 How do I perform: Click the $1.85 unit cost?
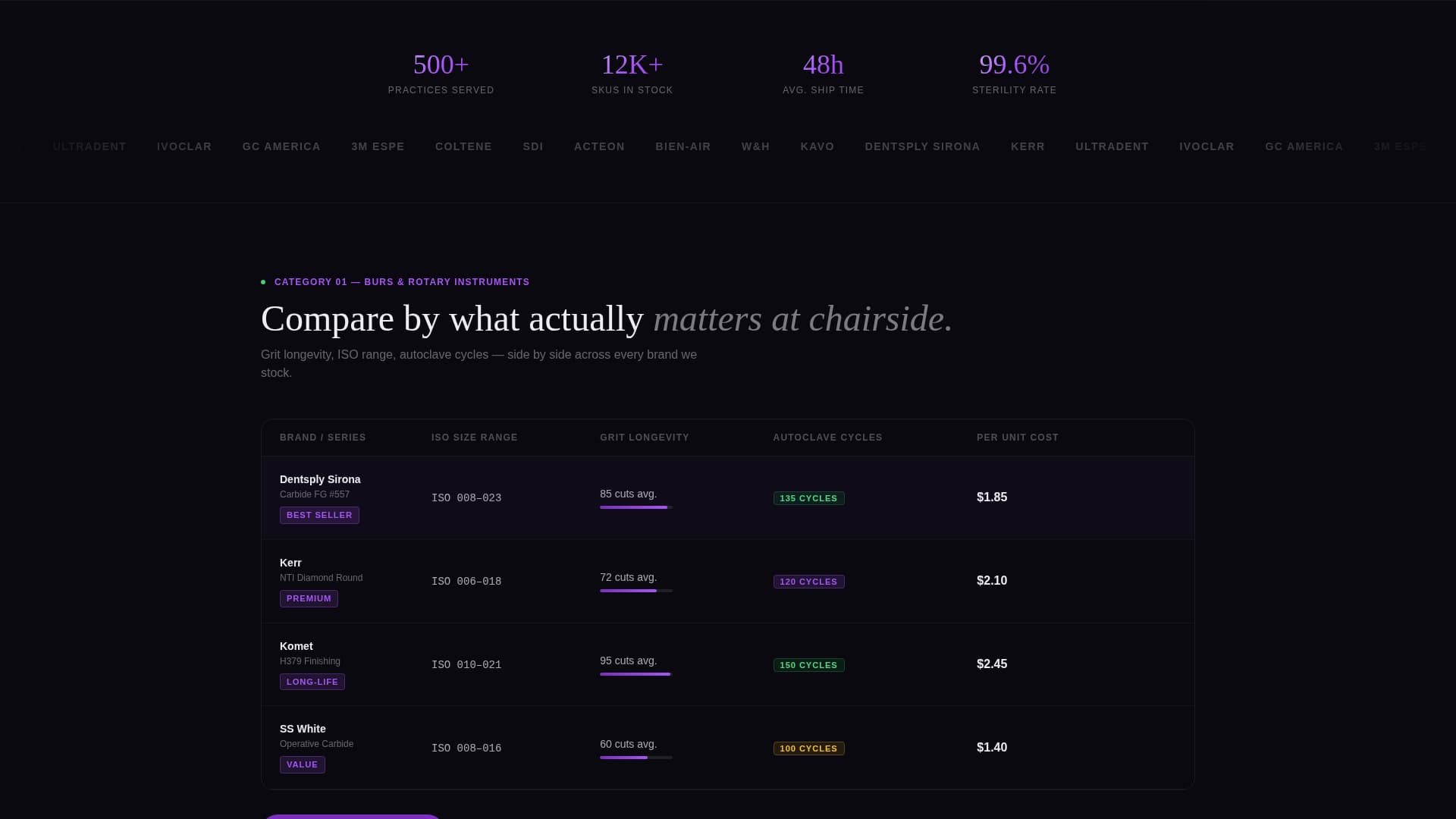pyautogui.click(x=992, y=497)
